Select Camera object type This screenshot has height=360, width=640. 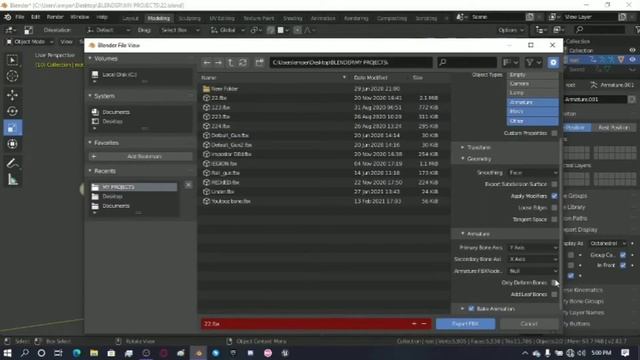click(533, 84)
